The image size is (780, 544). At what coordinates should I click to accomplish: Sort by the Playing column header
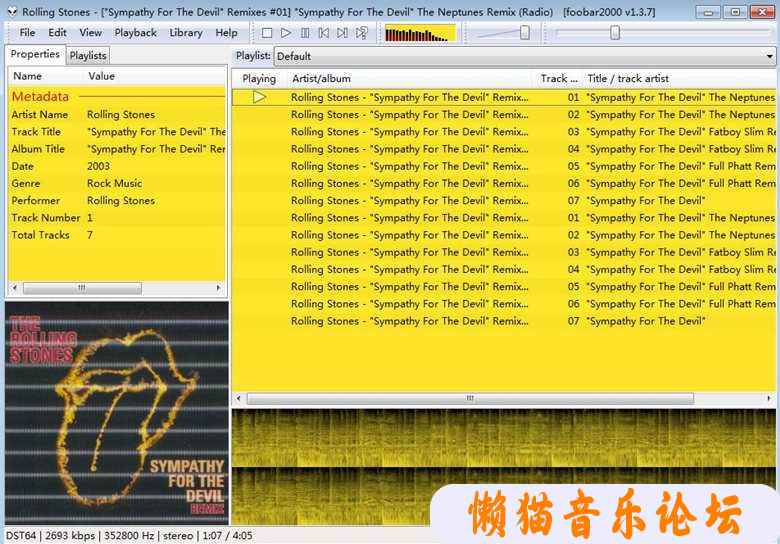point(259,79)
